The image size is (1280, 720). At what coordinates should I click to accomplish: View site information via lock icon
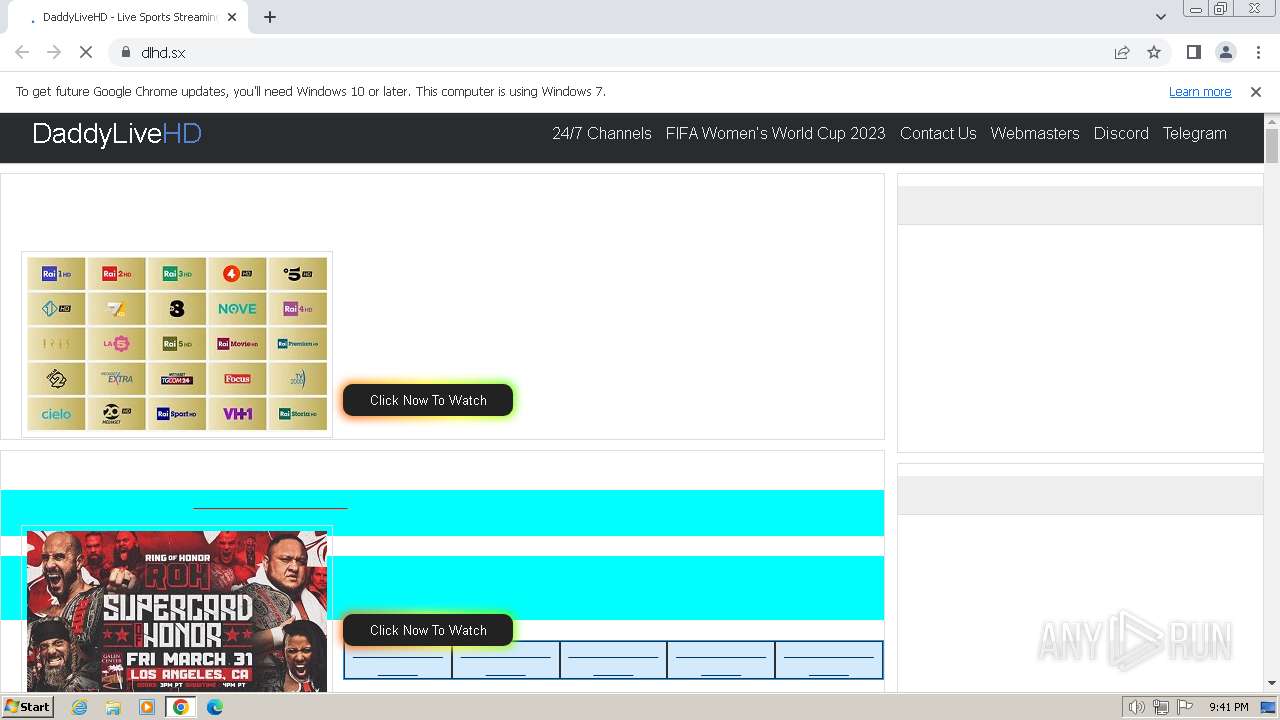click(126, 52)
